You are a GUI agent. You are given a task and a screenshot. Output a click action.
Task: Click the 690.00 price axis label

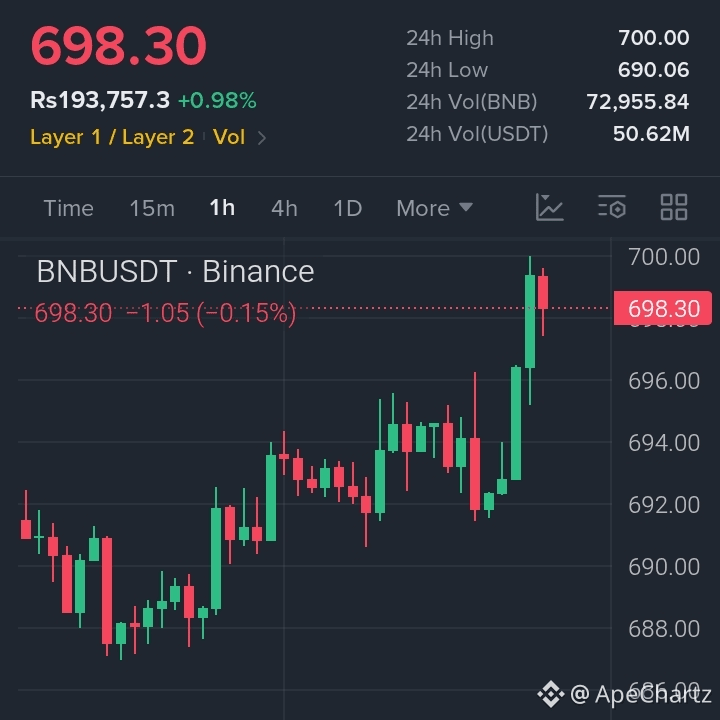pos(664,567)
